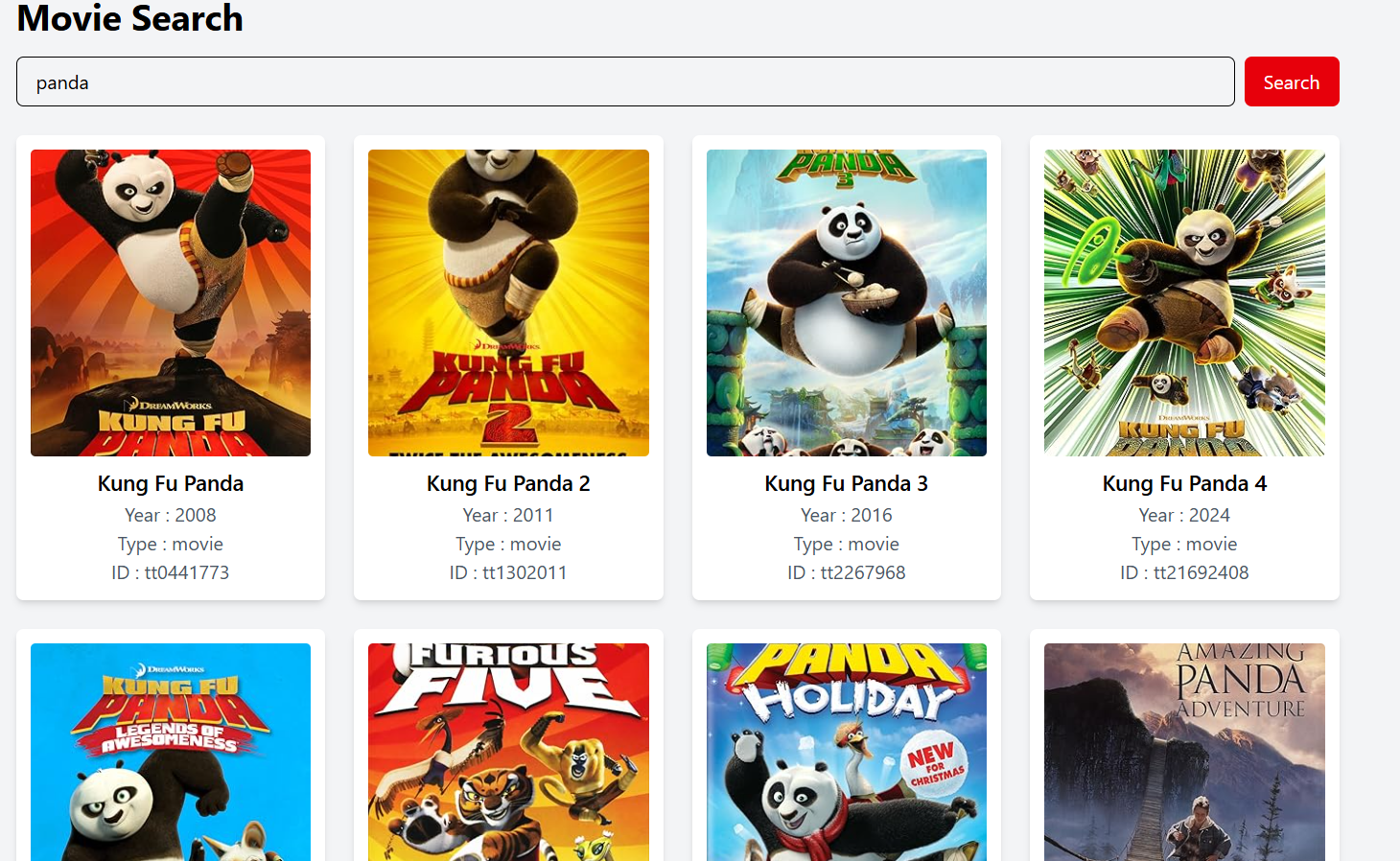Viewport: 1400px width, 861px height.
Task: Select the title 'Kung Fu Panda 2'
Action: [x=508, y=483]
